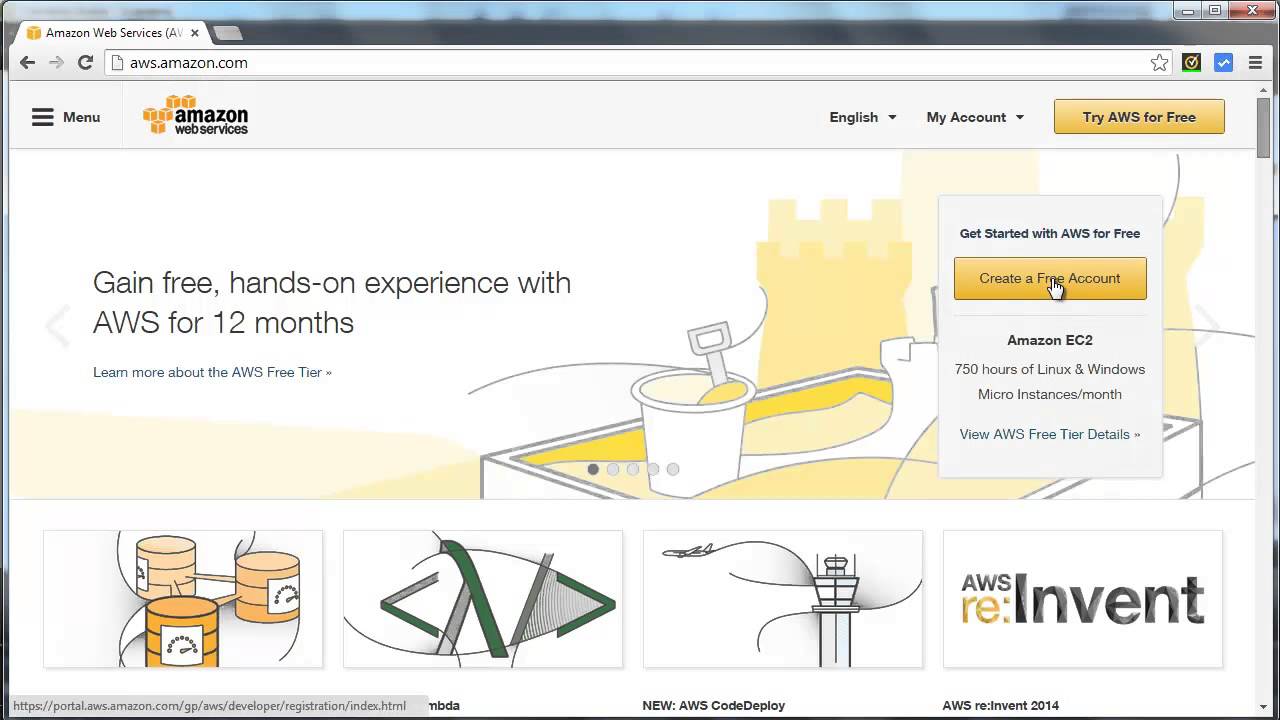The height and width of the screenshot is (720, 1280).
Task: Bookmark this page with the star icon
Action: 1159,63
